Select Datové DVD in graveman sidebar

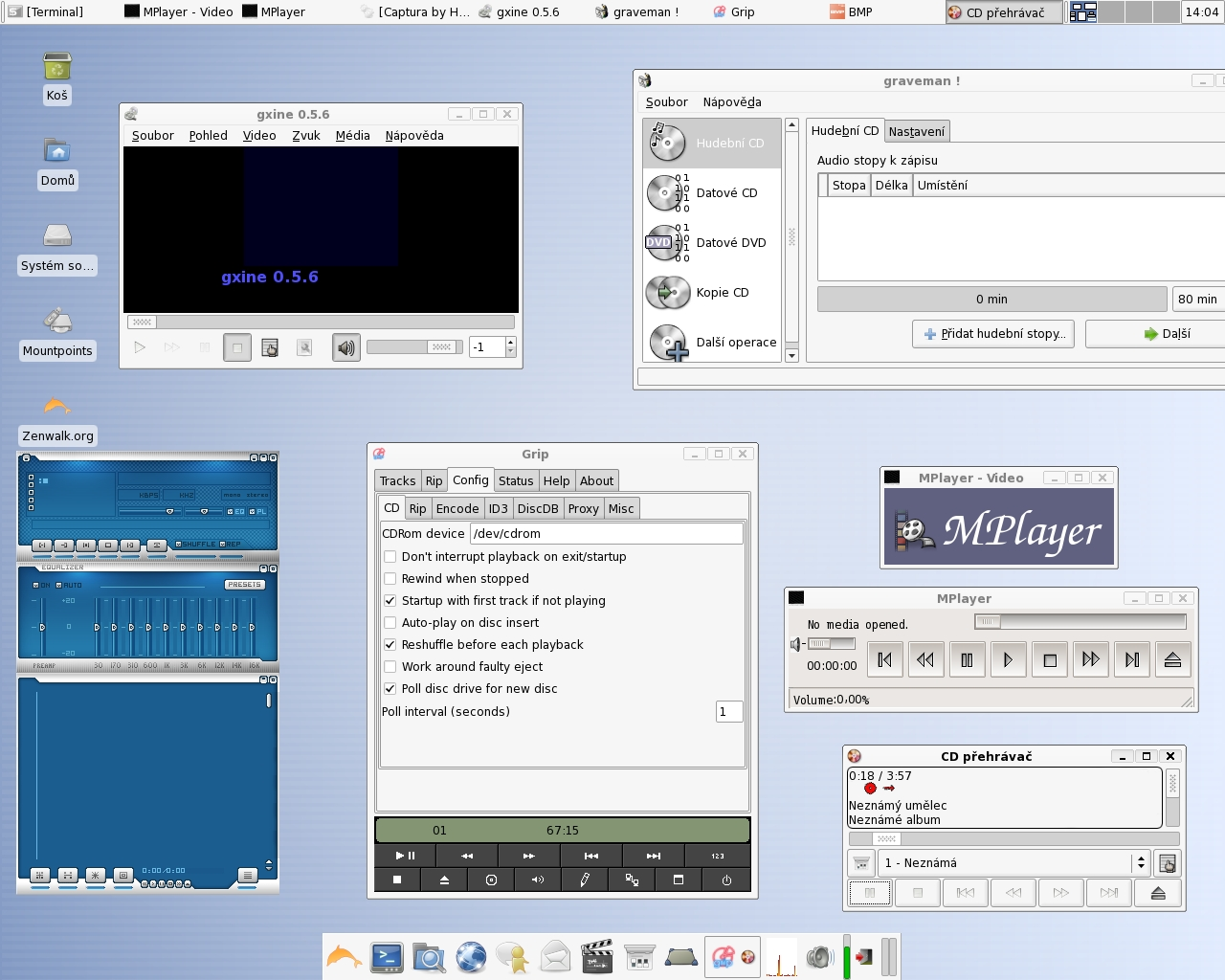click(x=712, y=243)
